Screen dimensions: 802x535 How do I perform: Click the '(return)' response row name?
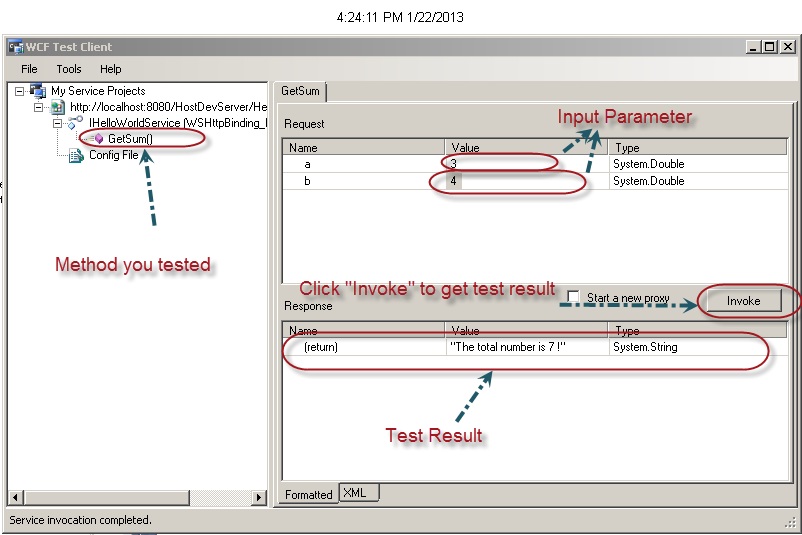coord(321,347)
